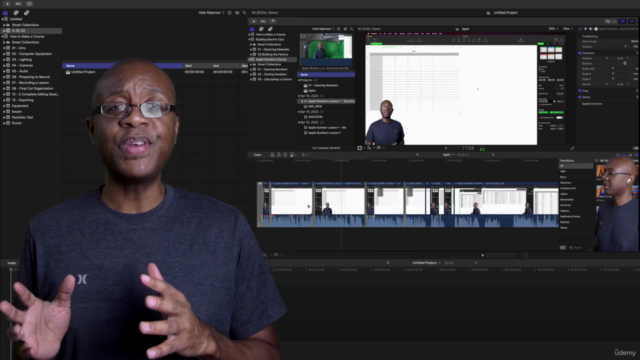The image size is (640, 360).
Task: Collapse the How to Make a Course library
Action: click(2, 36)
